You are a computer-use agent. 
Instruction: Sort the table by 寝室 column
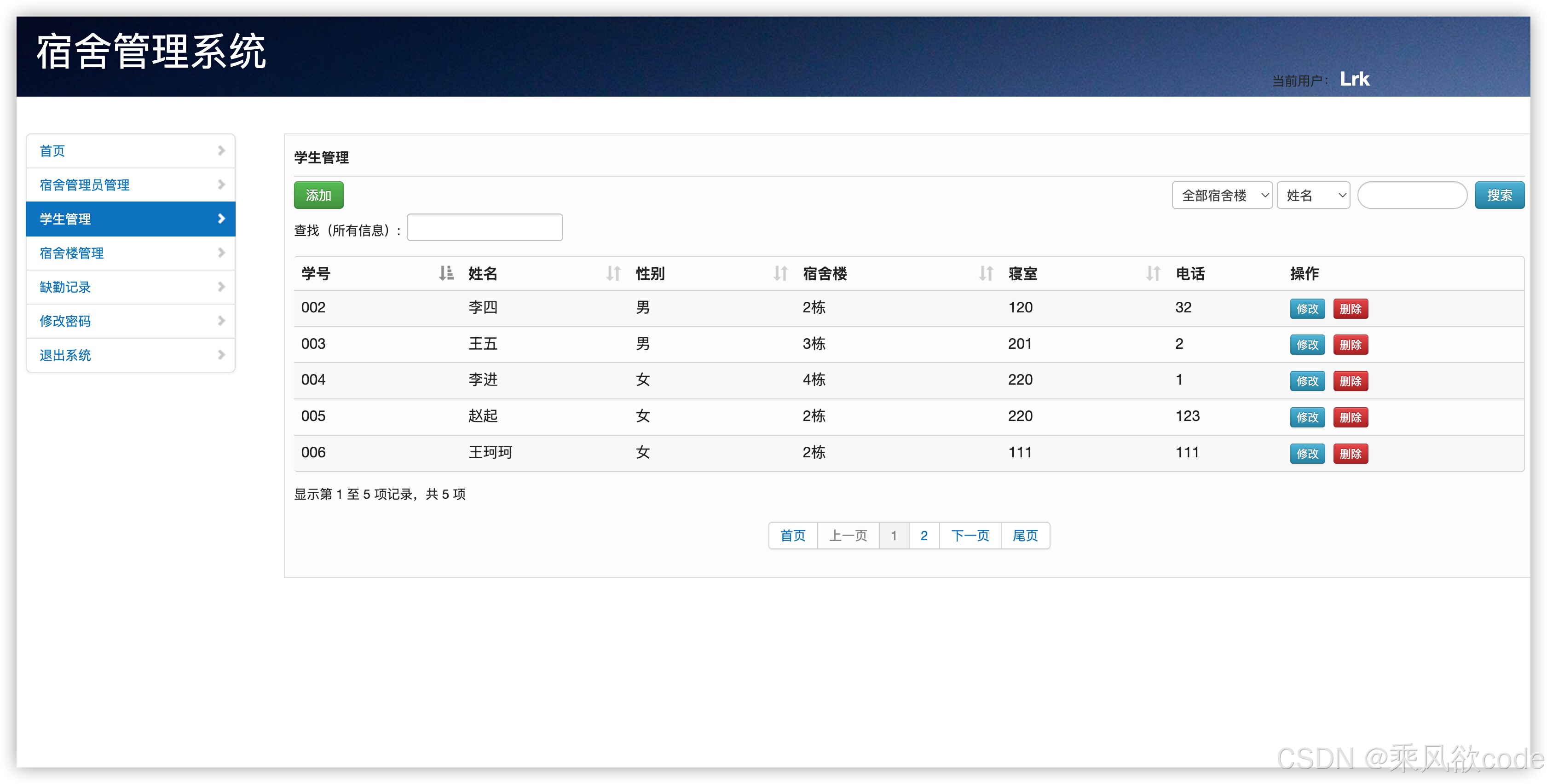1153,274
